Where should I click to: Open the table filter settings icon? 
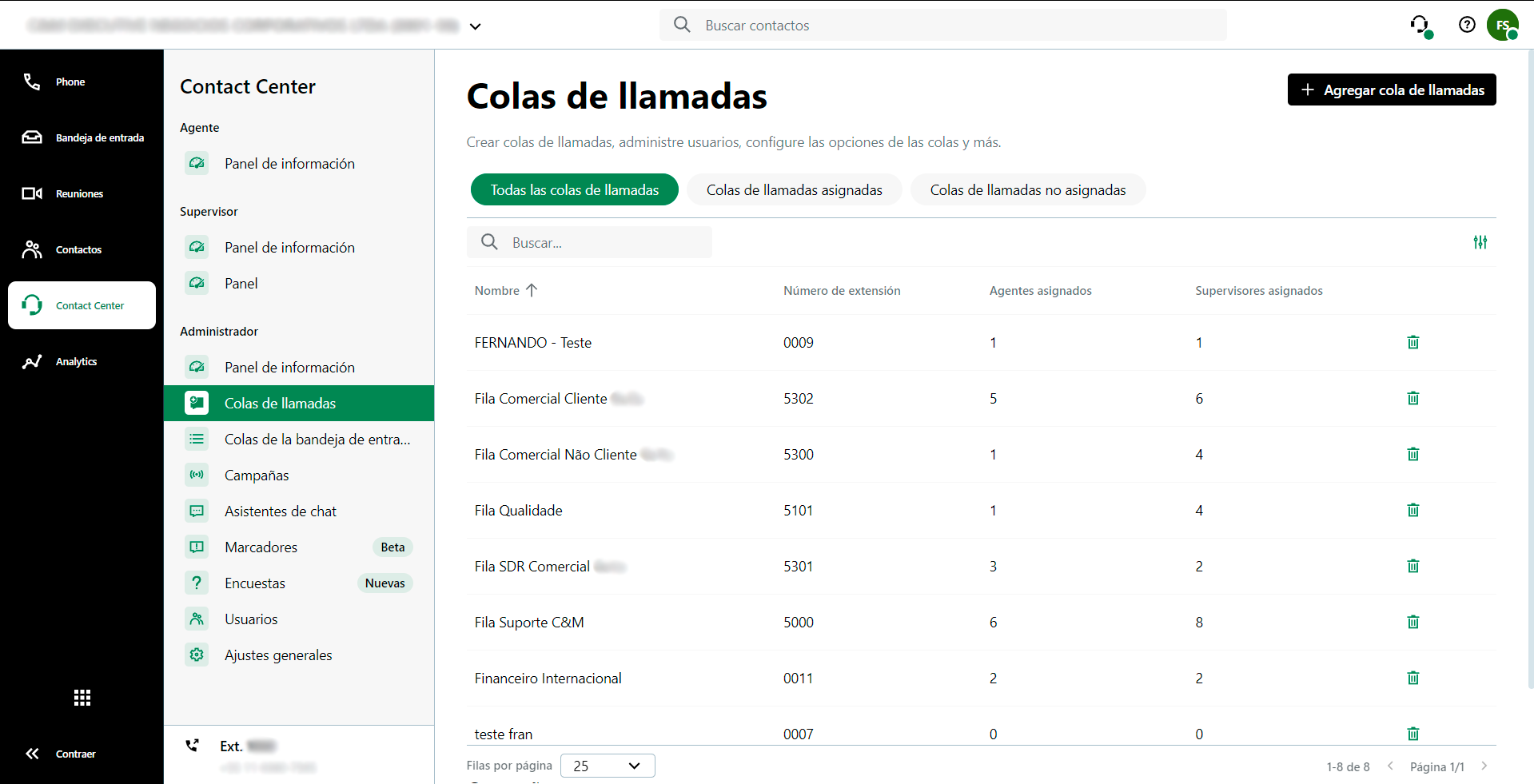coord(1480,242)
